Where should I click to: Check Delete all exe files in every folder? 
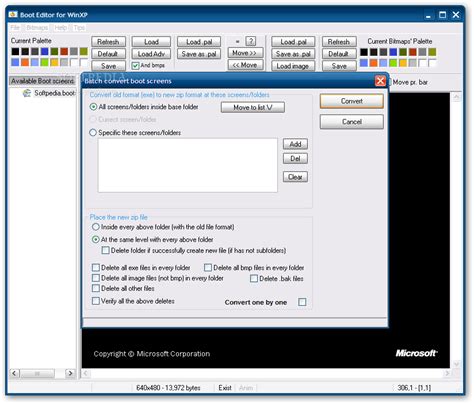coord(96,267)
